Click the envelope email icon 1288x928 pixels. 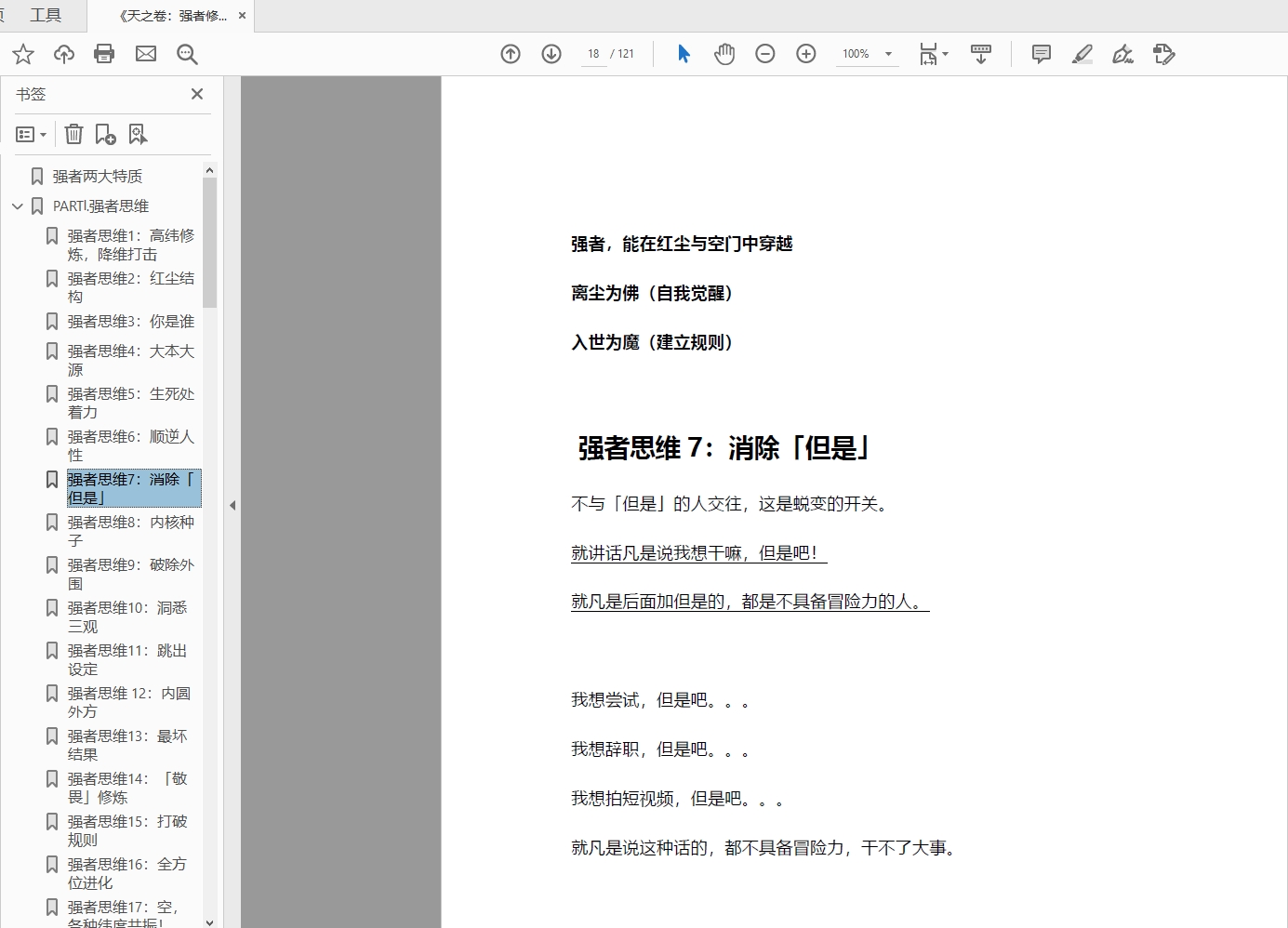[146, 54]
